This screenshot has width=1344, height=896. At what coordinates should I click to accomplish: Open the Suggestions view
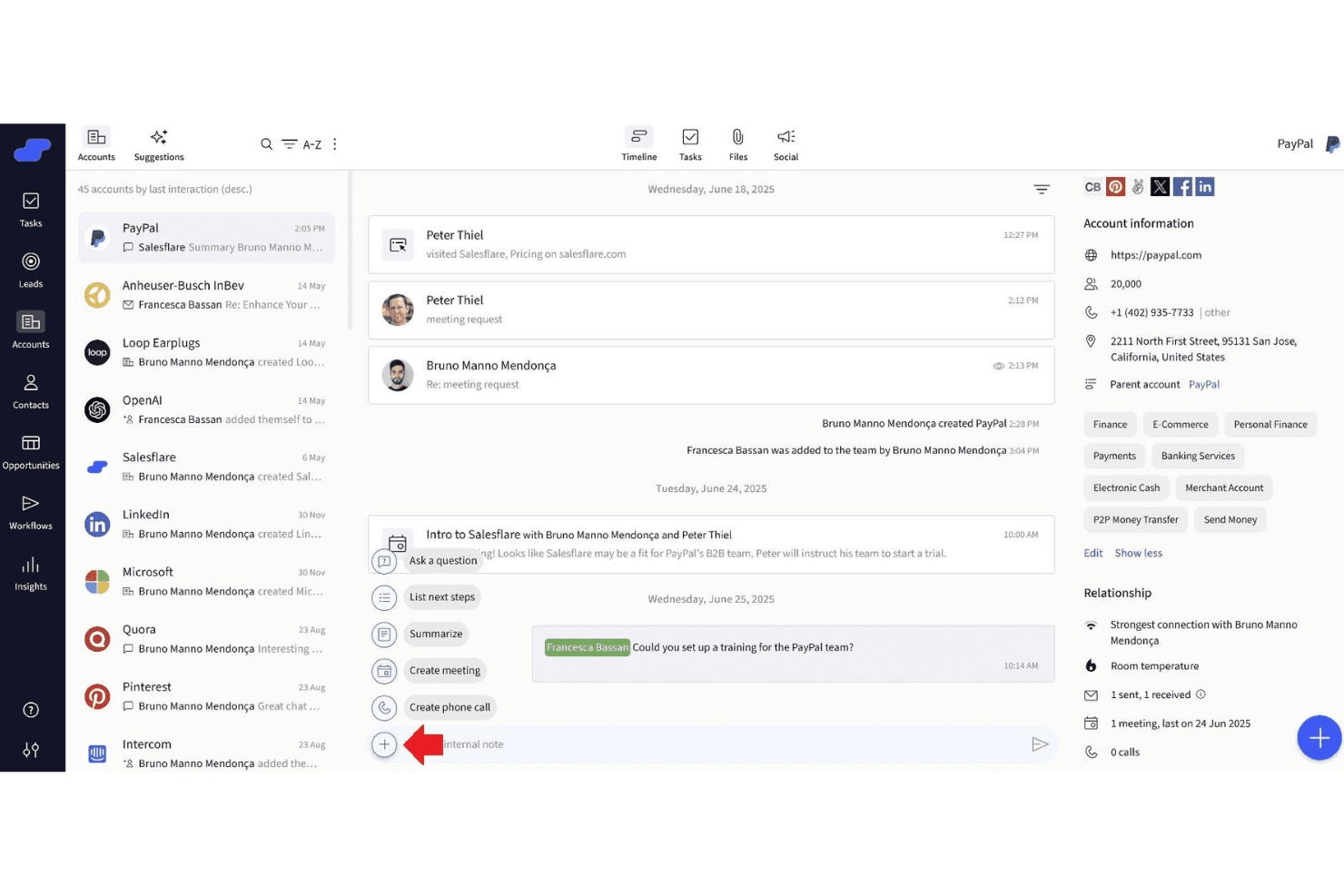pos(159,144)
